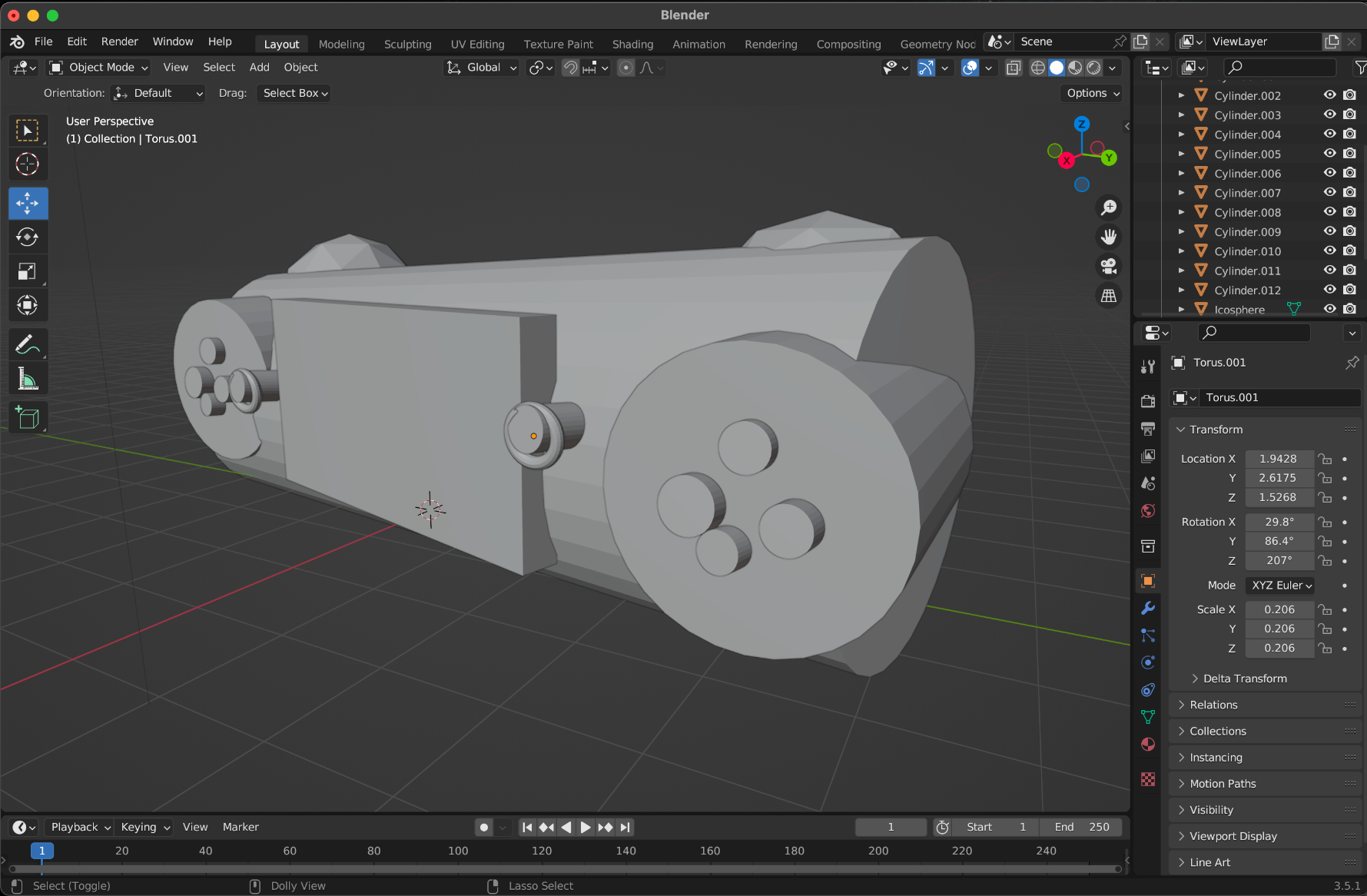Open the Modifiers wrench properties tab
This screenshot has height=896, width=1367.
point(1148,608)
